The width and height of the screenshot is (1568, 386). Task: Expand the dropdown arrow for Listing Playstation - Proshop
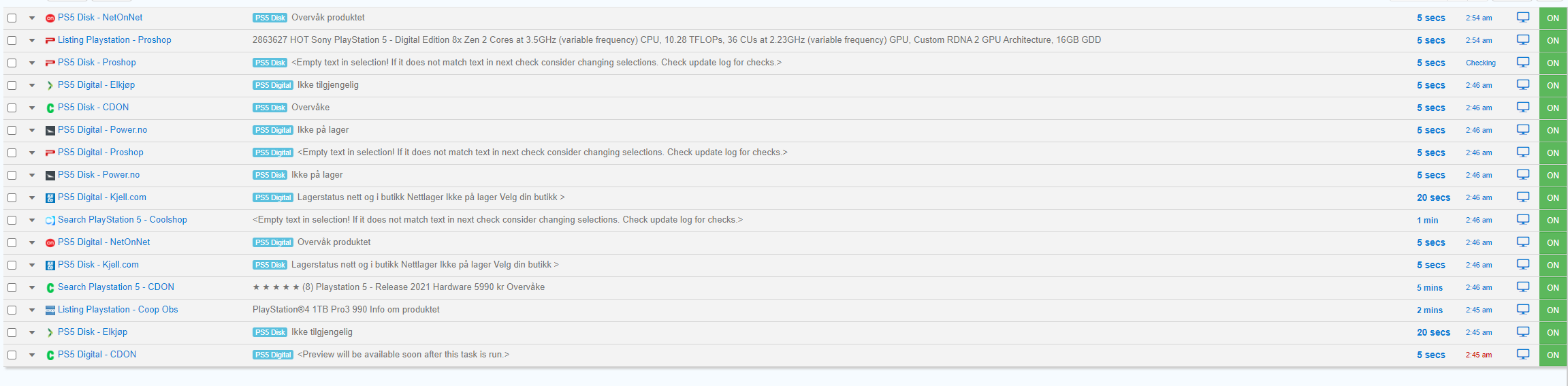coord(32,41)
